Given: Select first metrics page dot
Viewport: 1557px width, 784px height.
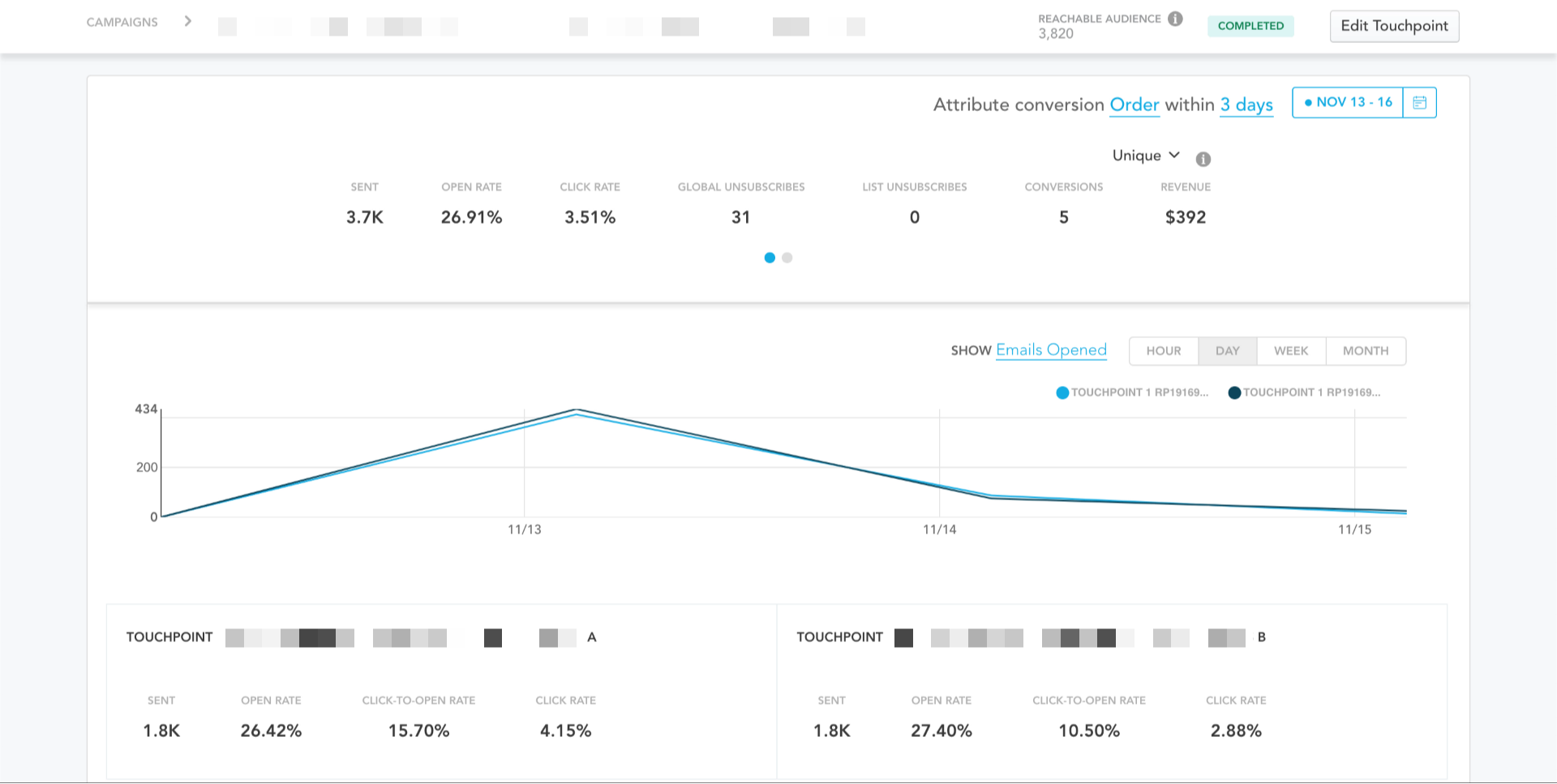Looking at the screenshot, I should pyautogui.click(x=770, y=258).
